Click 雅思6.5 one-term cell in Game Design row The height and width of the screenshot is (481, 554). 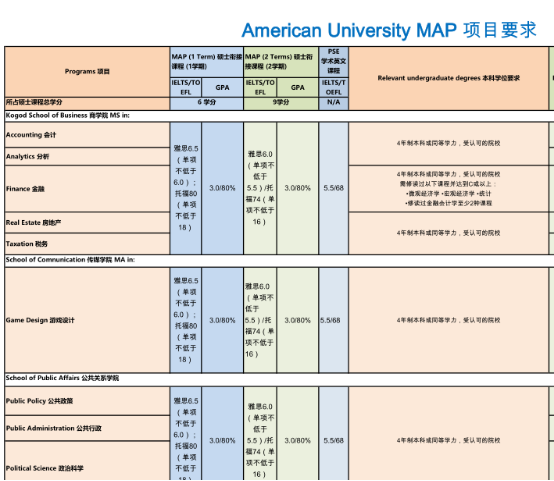pyautogui.click(x=186, y=320)
